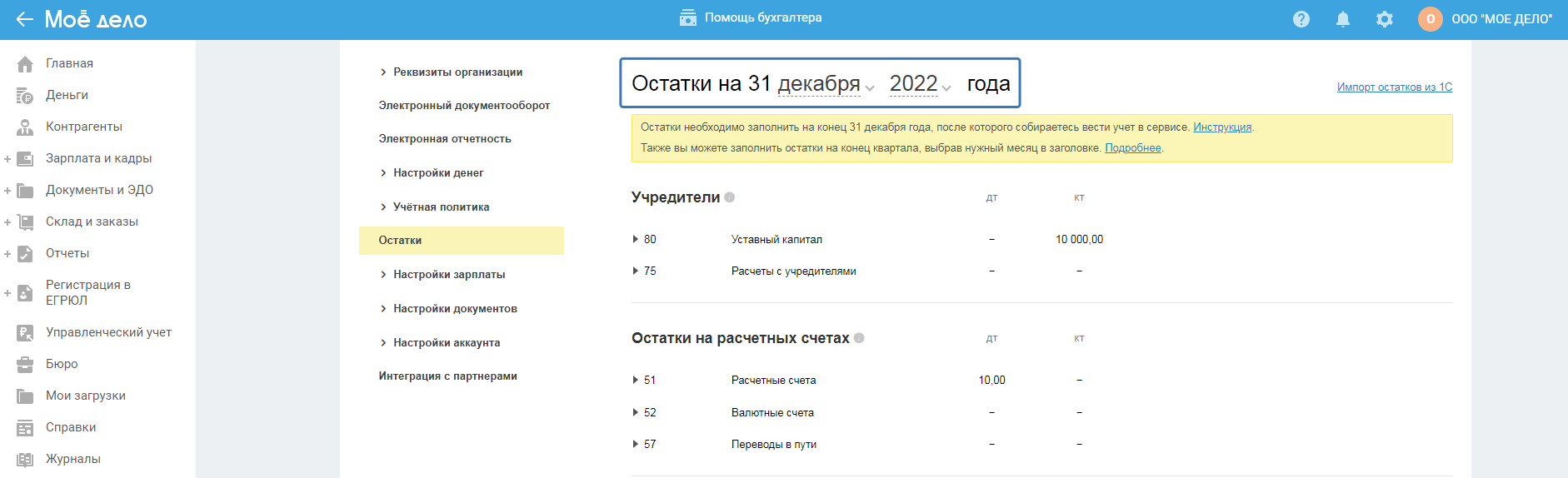Open the help question mark icon
This screenshot has height=478, width=1568.
pyautogui.click(x=1301, y=19)
